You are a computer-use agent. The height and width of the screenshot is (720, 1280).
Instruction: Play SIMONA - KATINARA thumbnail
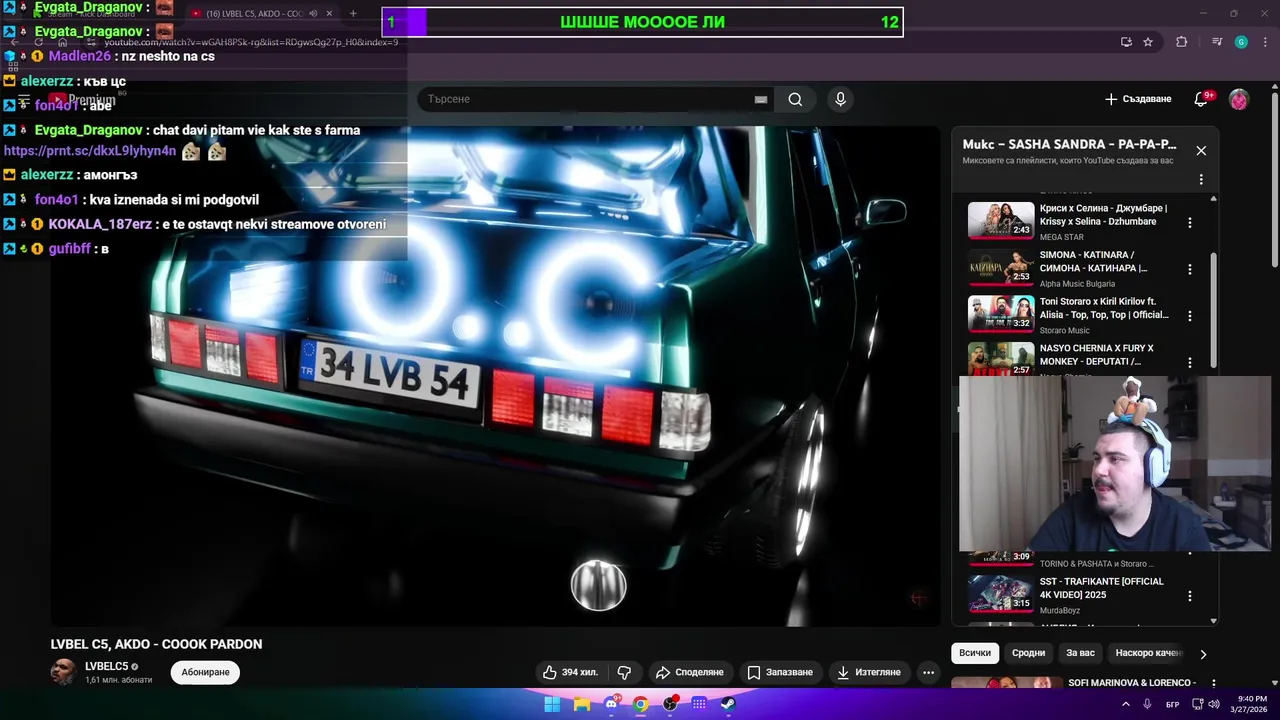1001,267
